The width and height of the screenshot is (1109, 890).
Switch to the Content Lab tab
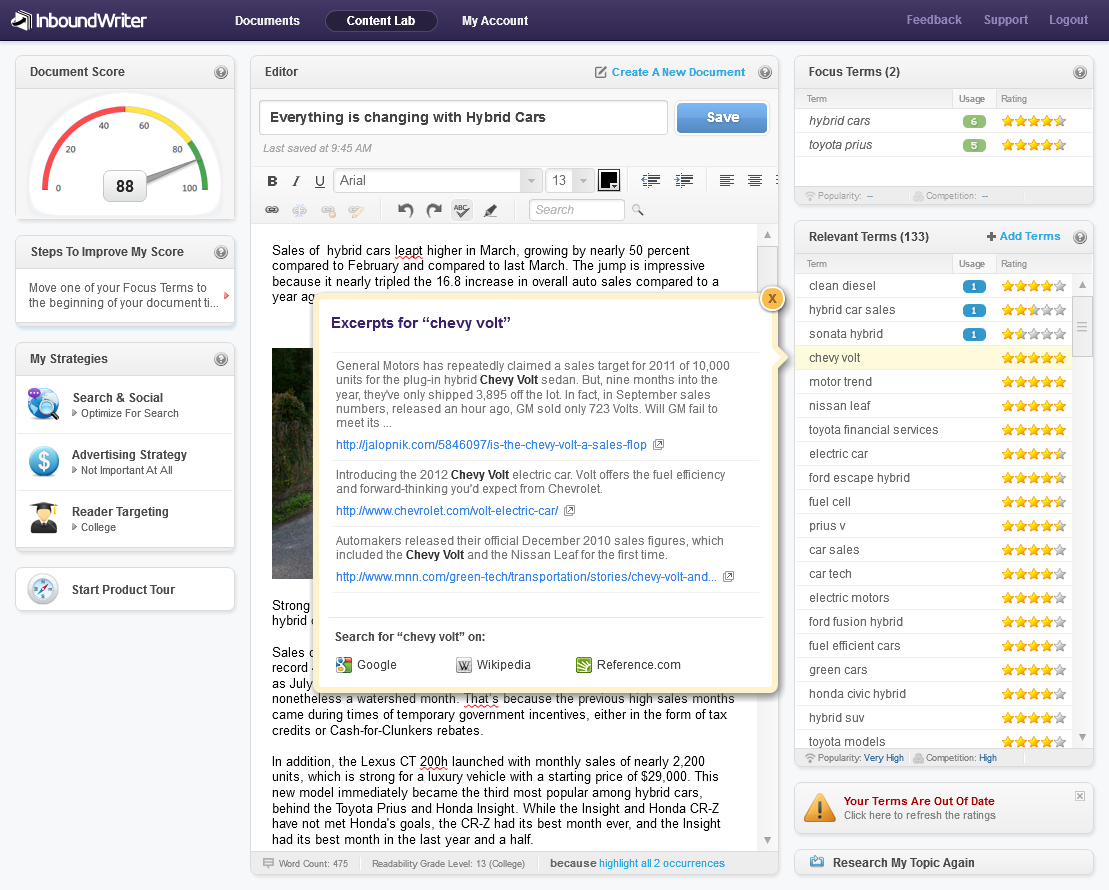pyautogui.click(x=381, y=21)
